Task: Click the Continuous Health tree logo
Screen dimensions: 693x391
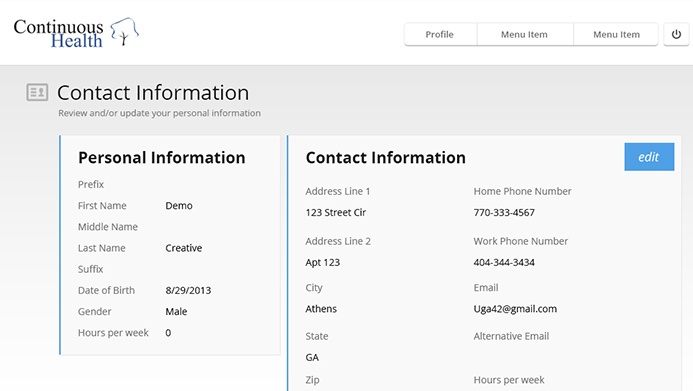Action: pos(125,32)
